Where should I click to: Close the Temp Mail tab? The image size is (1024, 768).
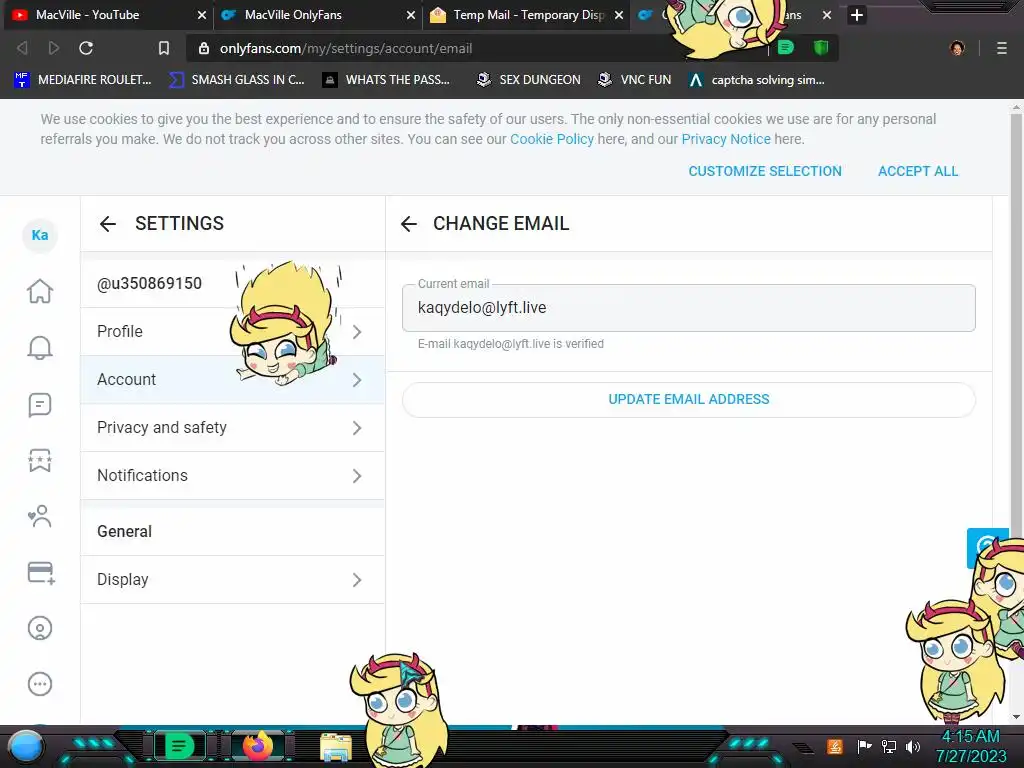click(619, 15)
